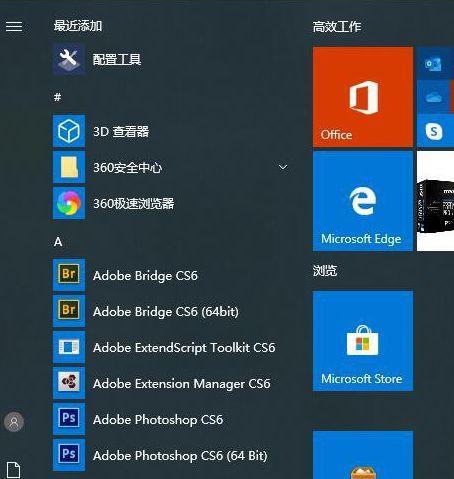Click the Extension Manager CS6 icon
The width and height of the screenshot is (454, 479).
coord(69,383)
